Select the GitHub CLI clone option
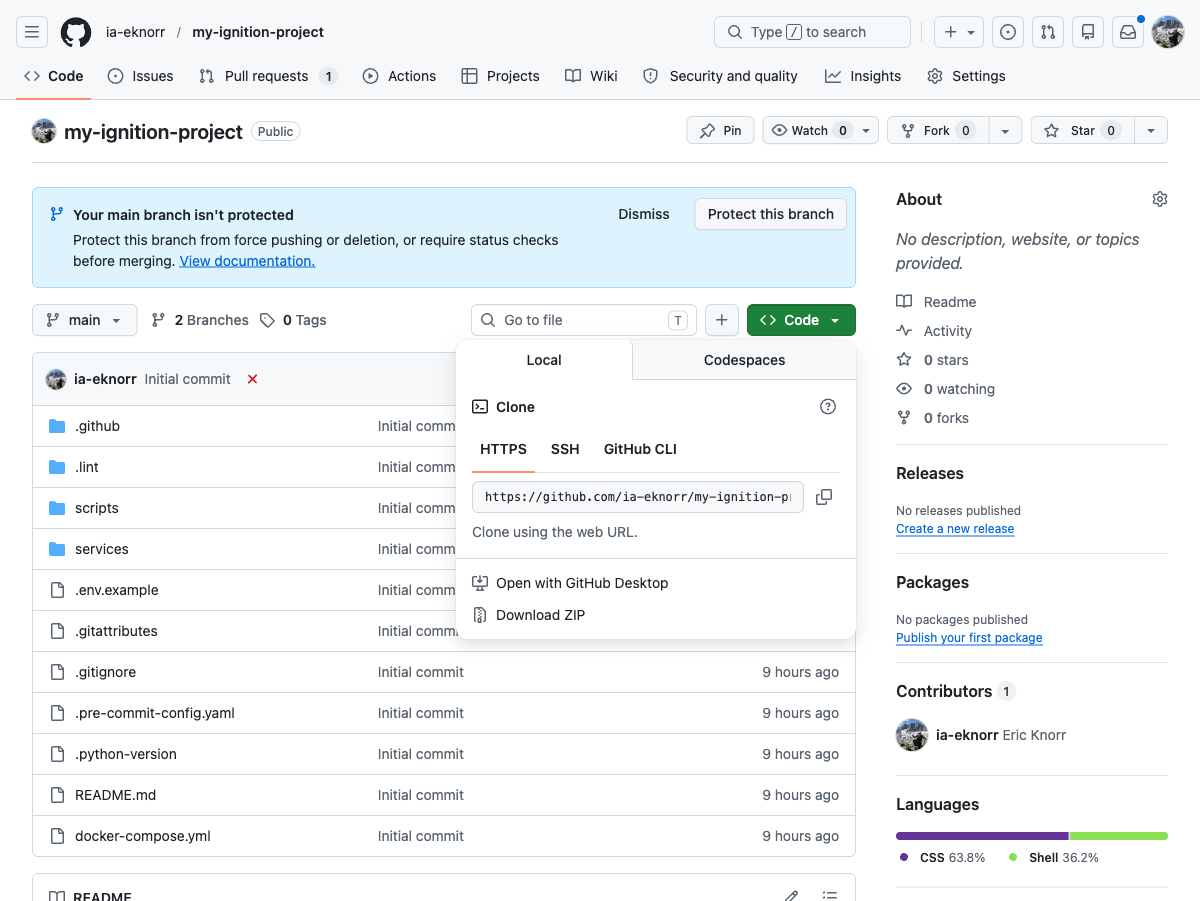The image size is (1200, 901). pos(640,449)
